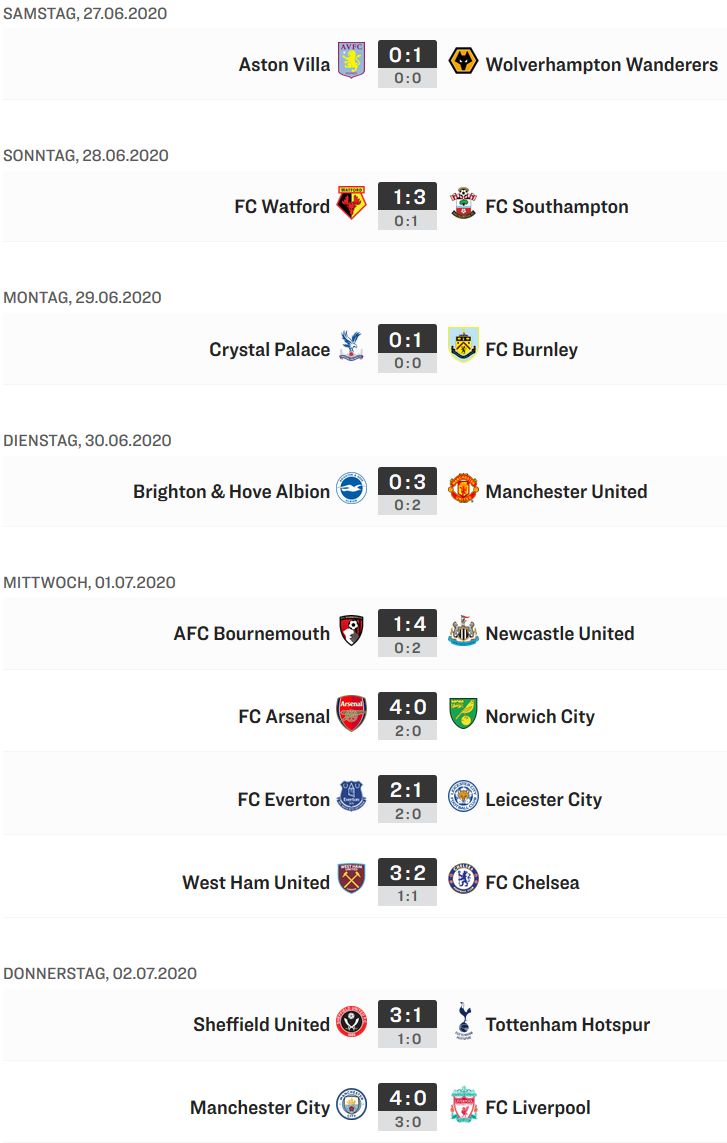This screenshot has height=1143, width=727.
Task: Open the 2:1 Everton vs Leicester match score
Action: pyautogui.click(x=407, y=789)
